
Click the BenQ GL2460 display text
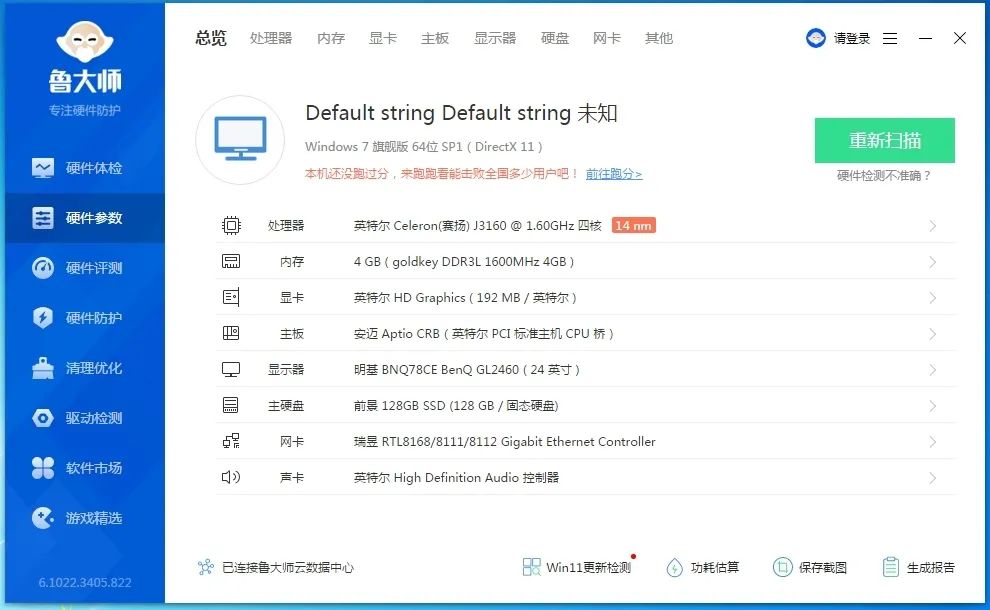tap(467, 369)
